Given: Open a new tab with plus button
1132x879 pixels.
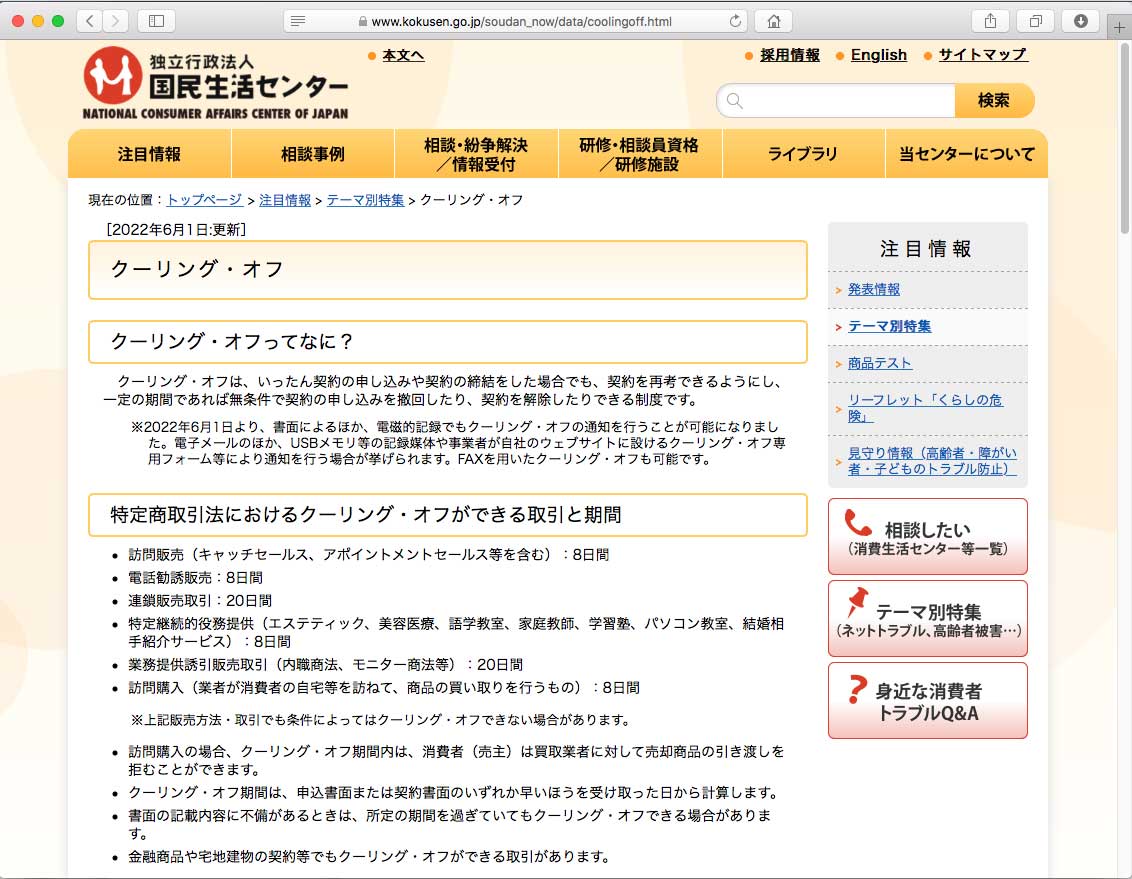Looking at the screenshot, I should click(1120, 28).
